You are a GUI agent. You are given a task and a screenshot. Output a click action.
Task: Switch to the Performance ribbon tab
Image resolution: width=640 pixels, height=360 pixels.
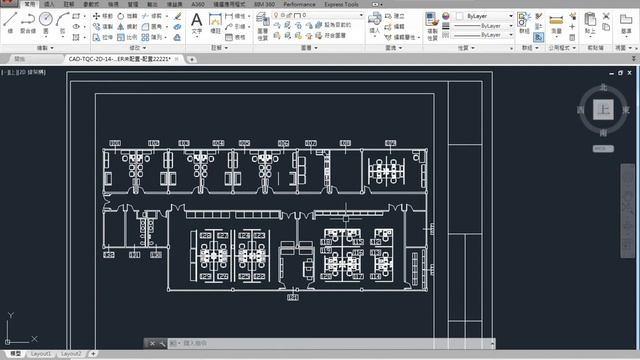[299, 4]
